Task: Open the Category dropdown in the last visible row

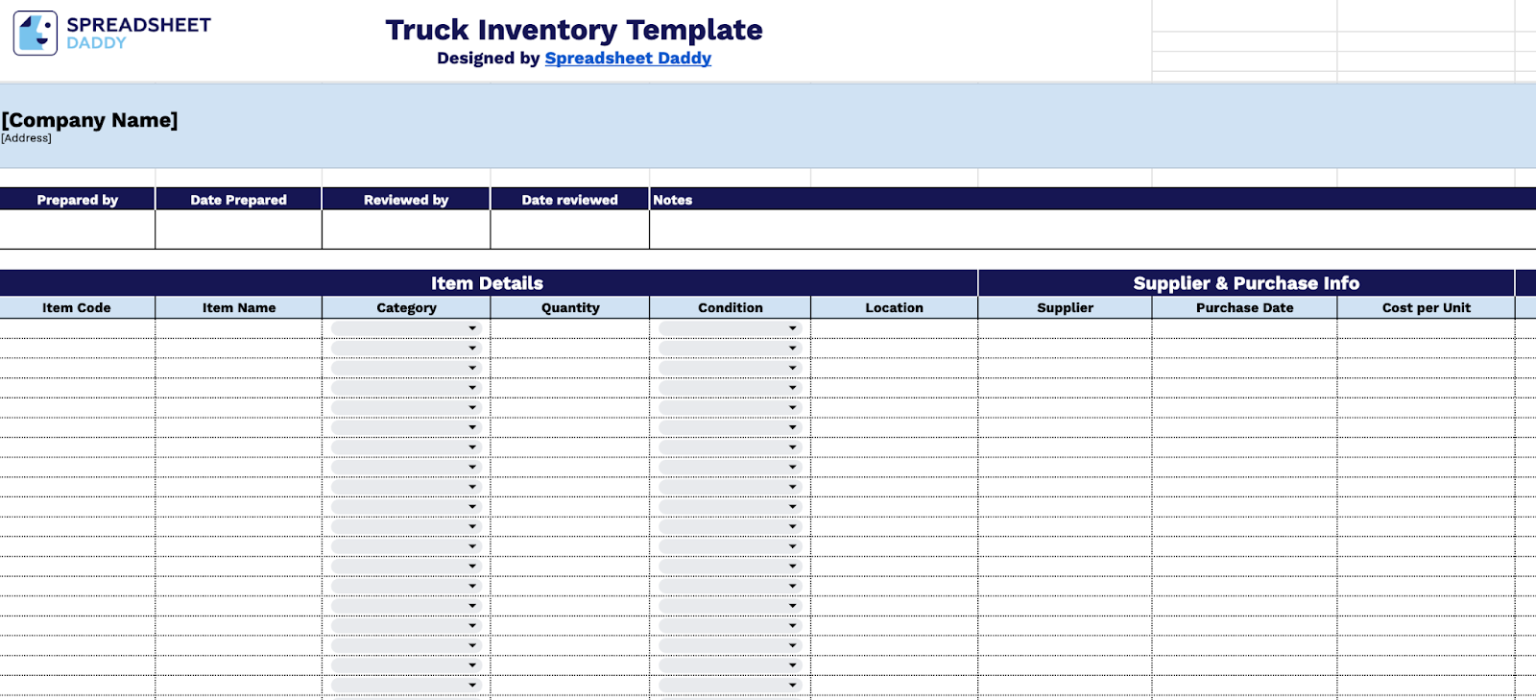Action: [472, 685]
